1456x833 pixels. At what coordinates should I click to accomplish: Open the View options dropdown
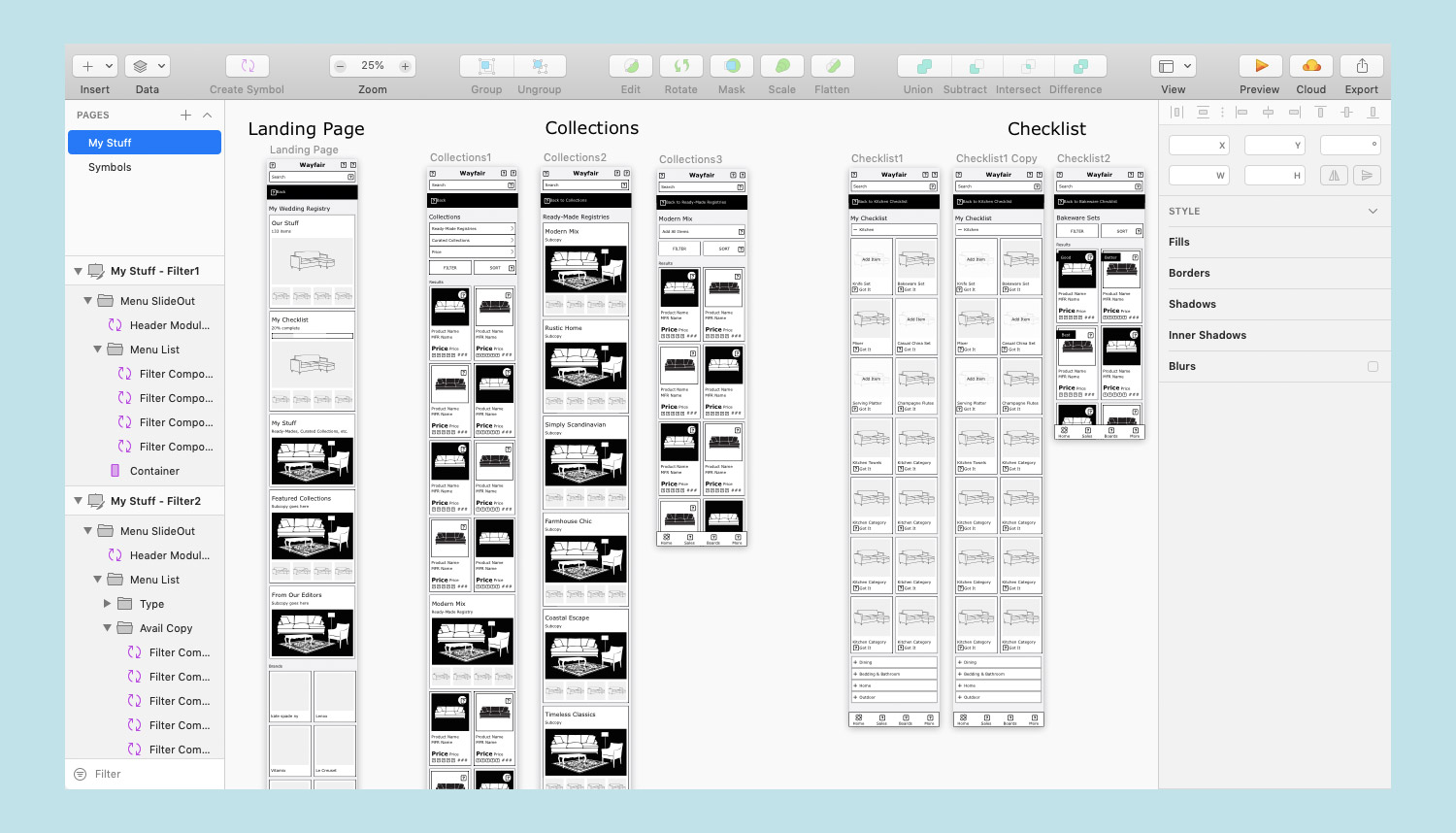point(1174,66)
